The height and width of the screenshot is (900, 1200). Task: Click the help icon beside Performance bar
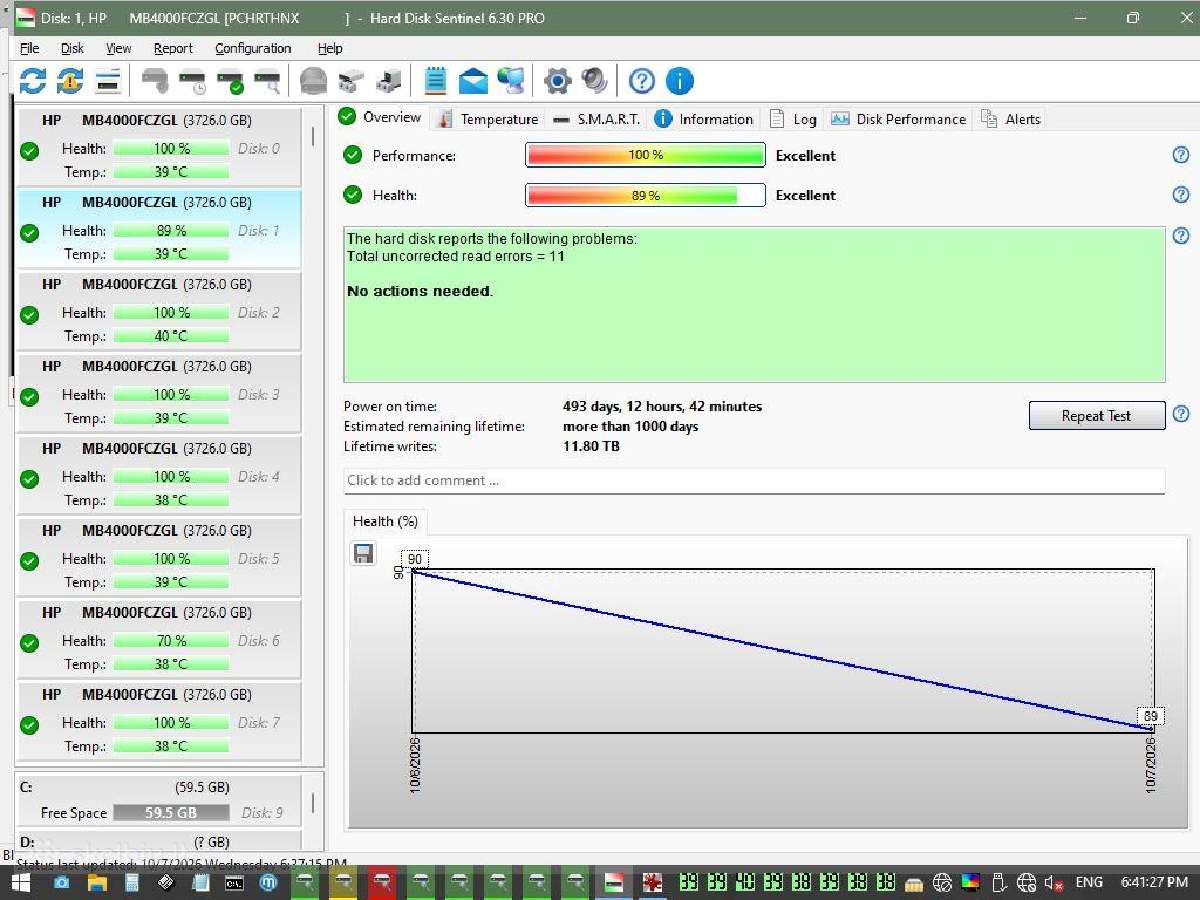click(1181, 155)
